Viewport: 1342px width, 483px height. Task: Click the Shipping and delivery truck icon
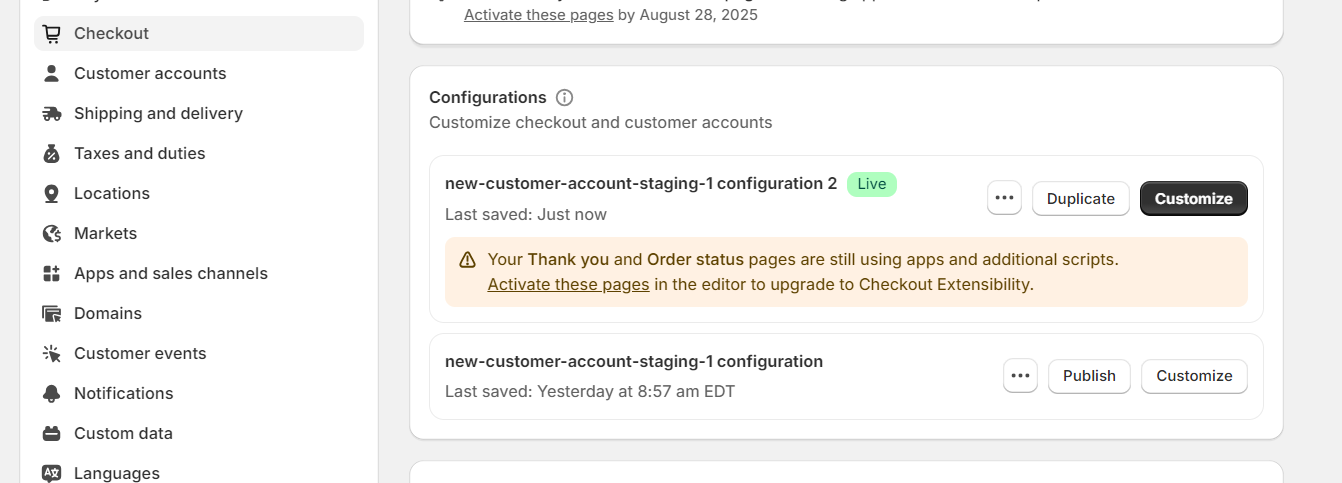pyautogui.click(x=52, y=114)
